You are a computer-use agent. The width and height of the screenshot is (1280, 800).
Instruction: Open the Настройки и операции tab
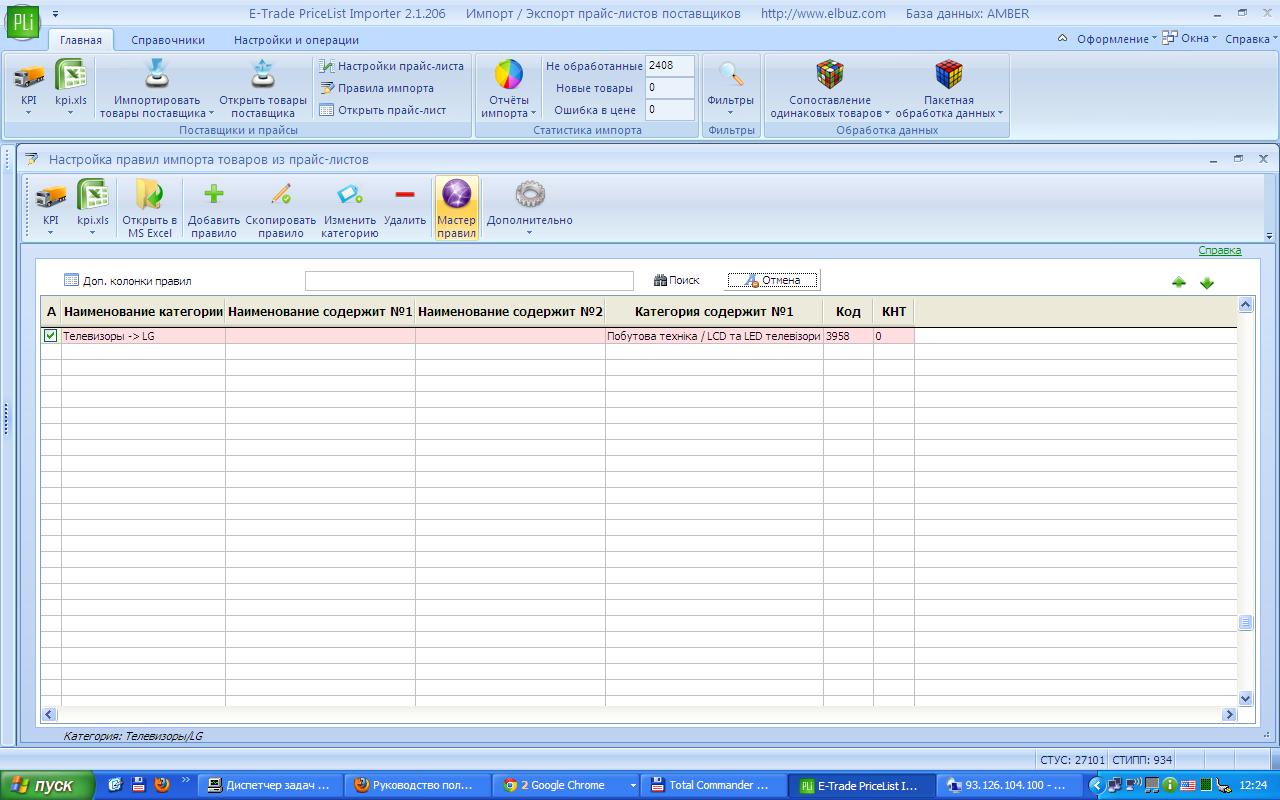[296, 40]
